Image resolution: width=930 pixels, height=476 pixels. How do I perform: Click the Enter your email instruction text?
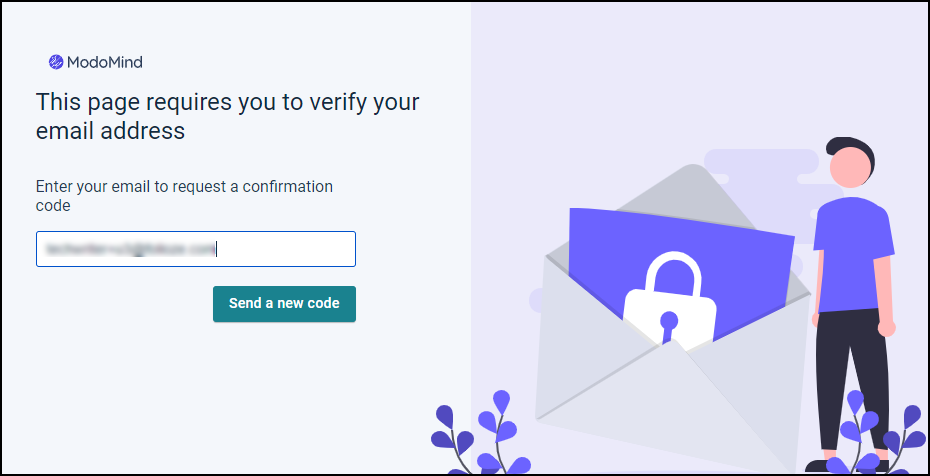pos(184,196)
